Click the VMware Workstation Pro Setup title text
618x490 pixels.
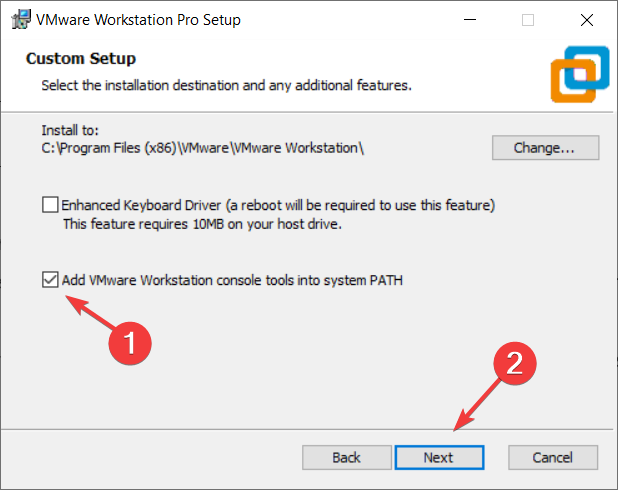[138, 20]
